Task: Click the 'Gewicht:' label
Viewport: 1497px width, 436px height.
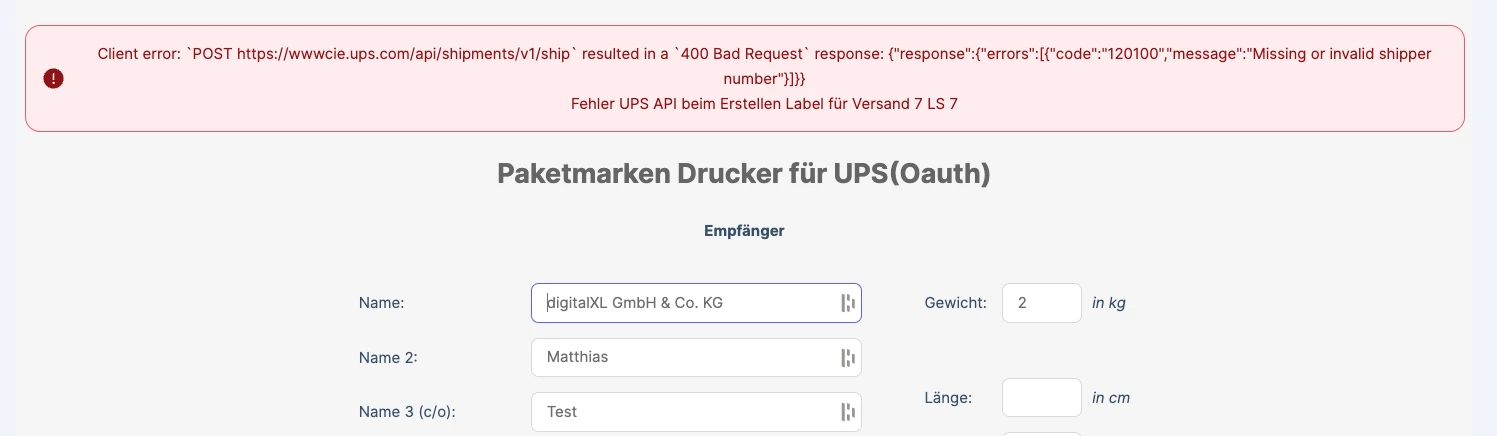Action: [956, 303]
